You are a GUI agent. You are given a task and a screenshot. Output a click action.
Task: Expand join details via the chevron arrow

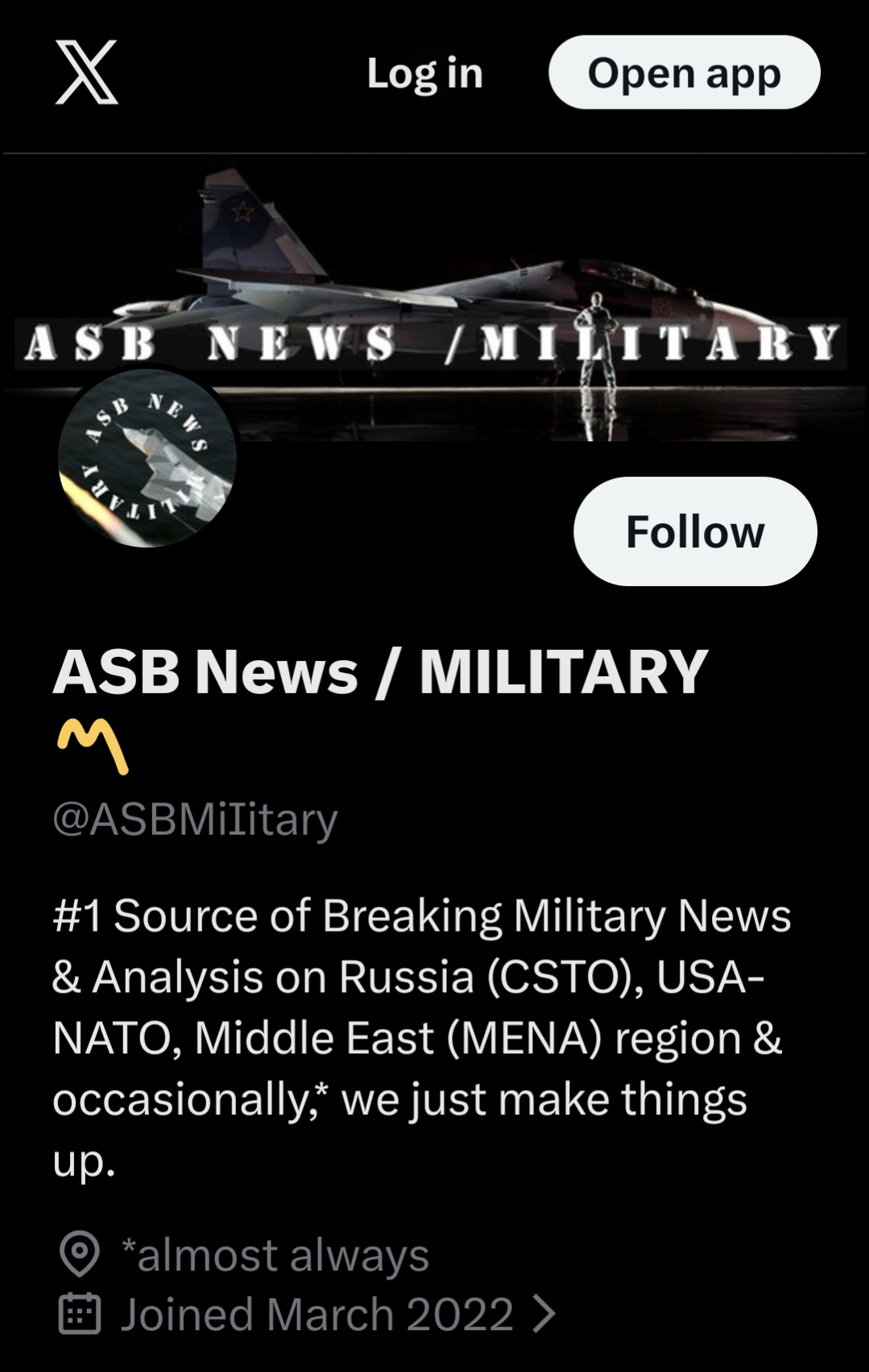544,1313
